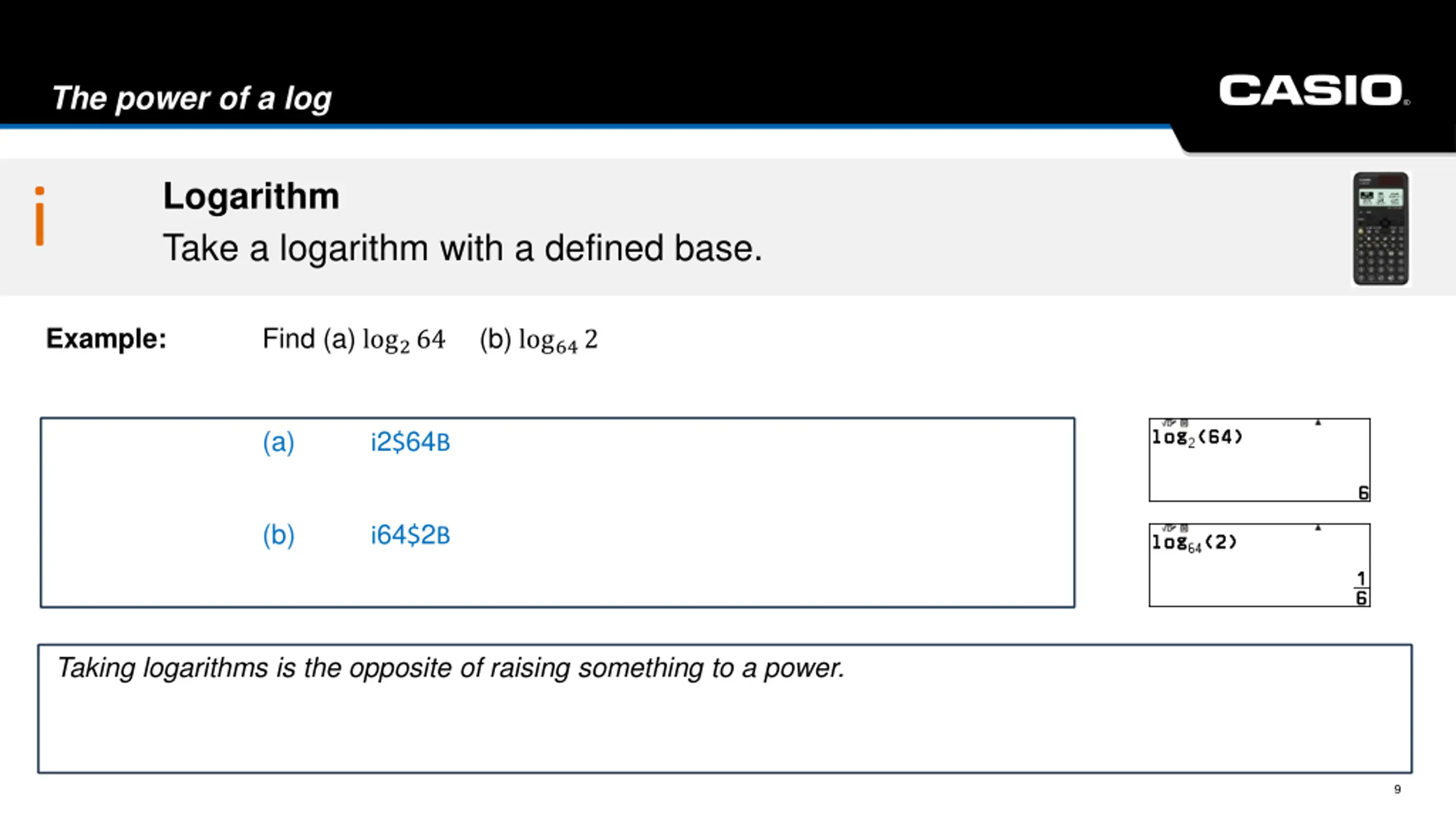Click the page number 9

click(x=1397, y=789)
